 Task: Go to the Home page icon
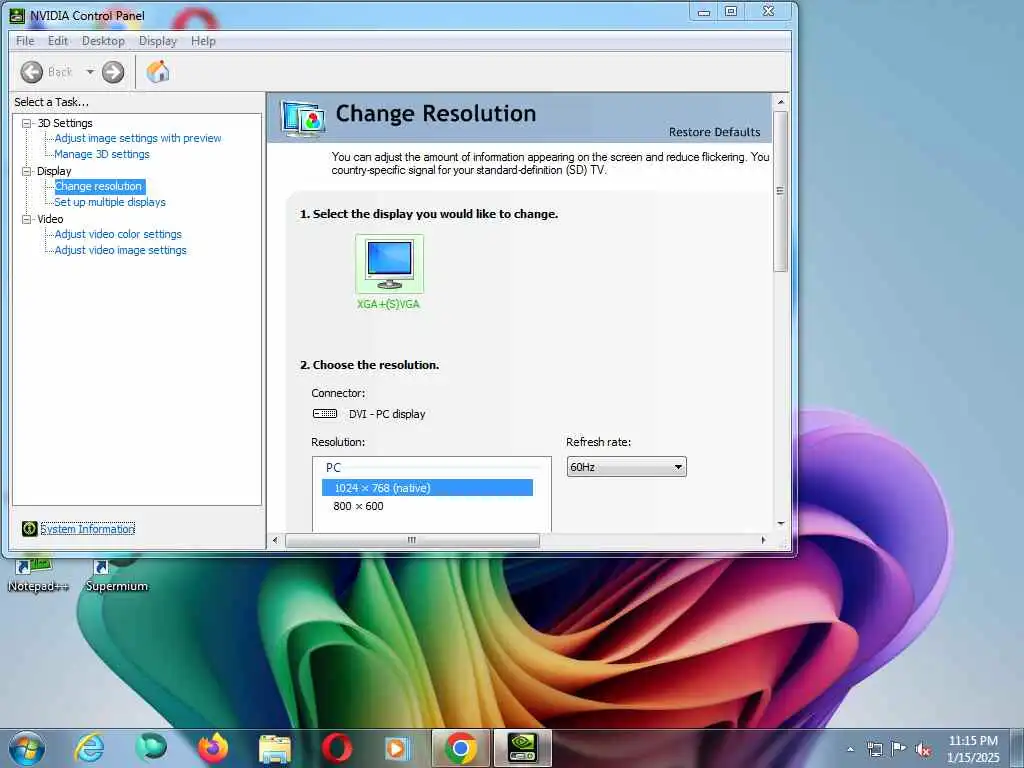point(157,72)
